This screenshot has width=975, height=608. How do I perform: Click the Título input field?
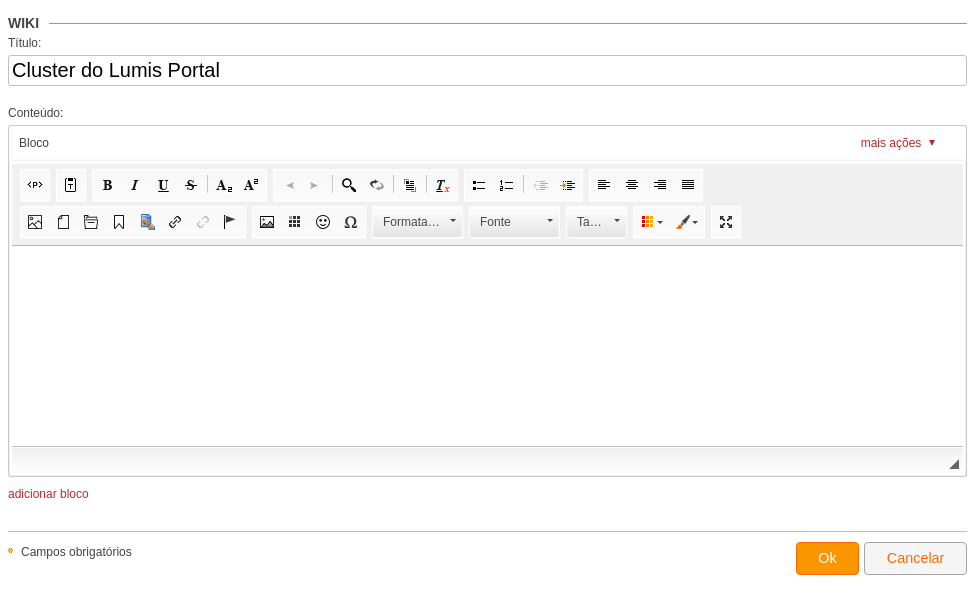tap(488, 70)
